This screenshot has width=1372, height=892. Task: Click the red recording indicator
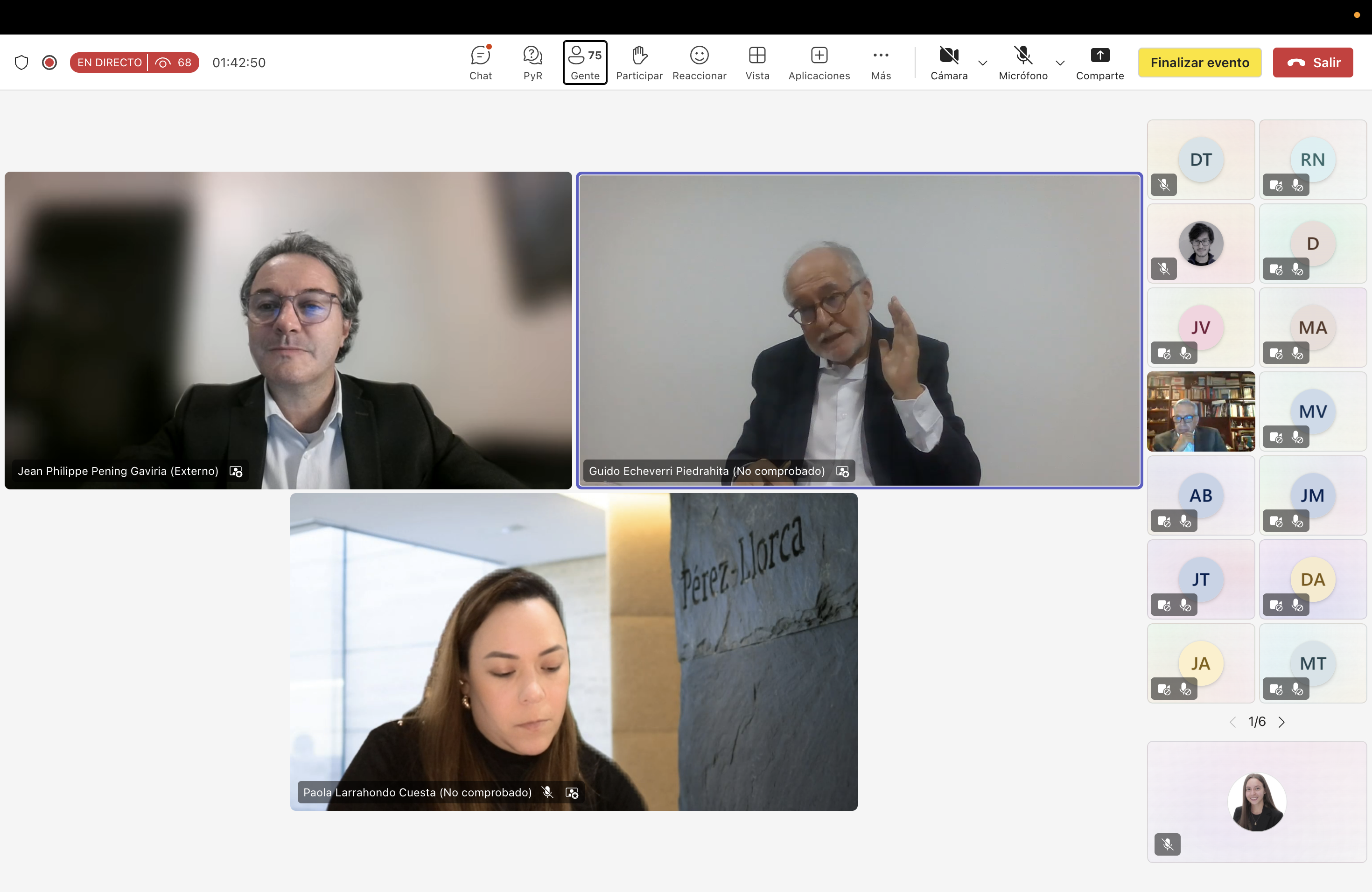point(49,62)
